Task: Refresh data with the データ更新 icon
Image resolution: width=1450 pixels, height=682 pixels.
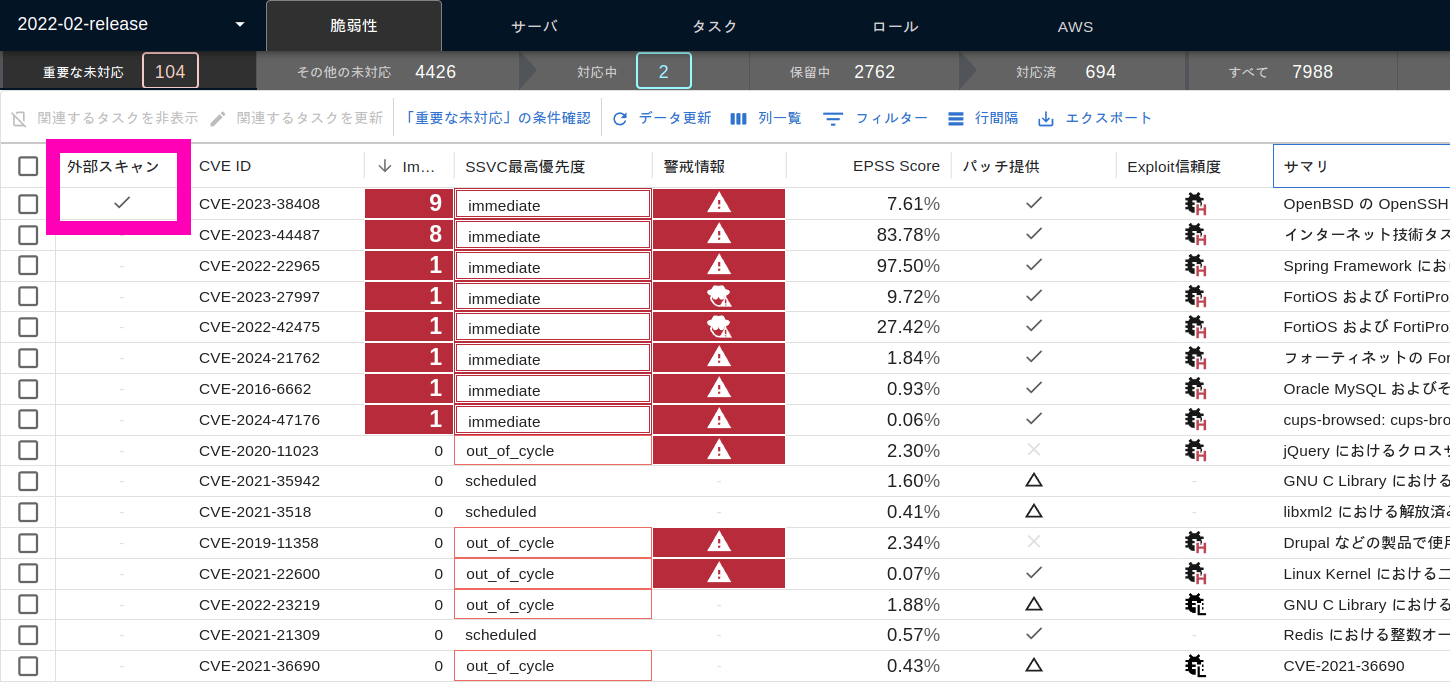Action: 621,118
